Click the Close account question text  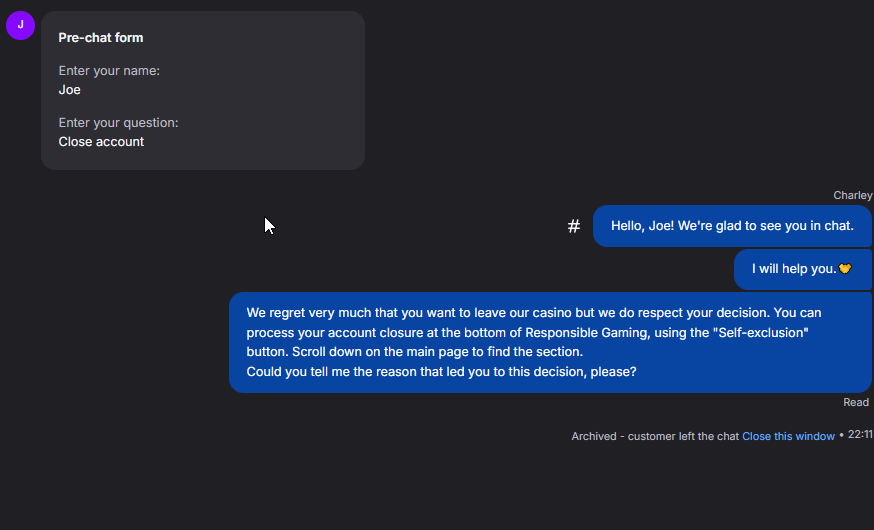[x=101, y=142]
